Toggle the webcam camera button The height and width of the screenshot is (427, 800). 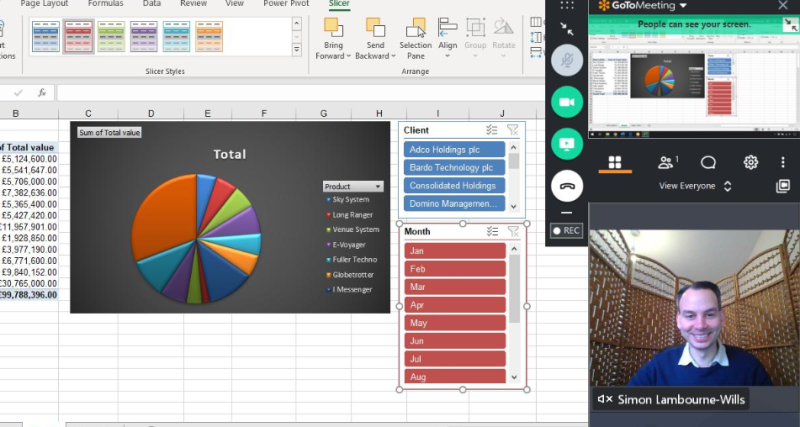[566, 101]
